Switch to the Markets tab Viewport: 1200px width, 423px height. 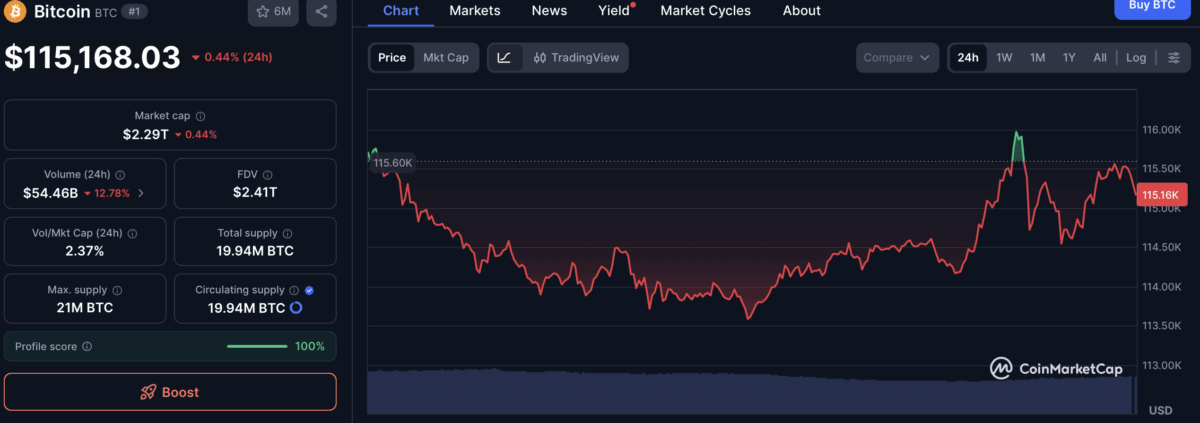point(475,11)
